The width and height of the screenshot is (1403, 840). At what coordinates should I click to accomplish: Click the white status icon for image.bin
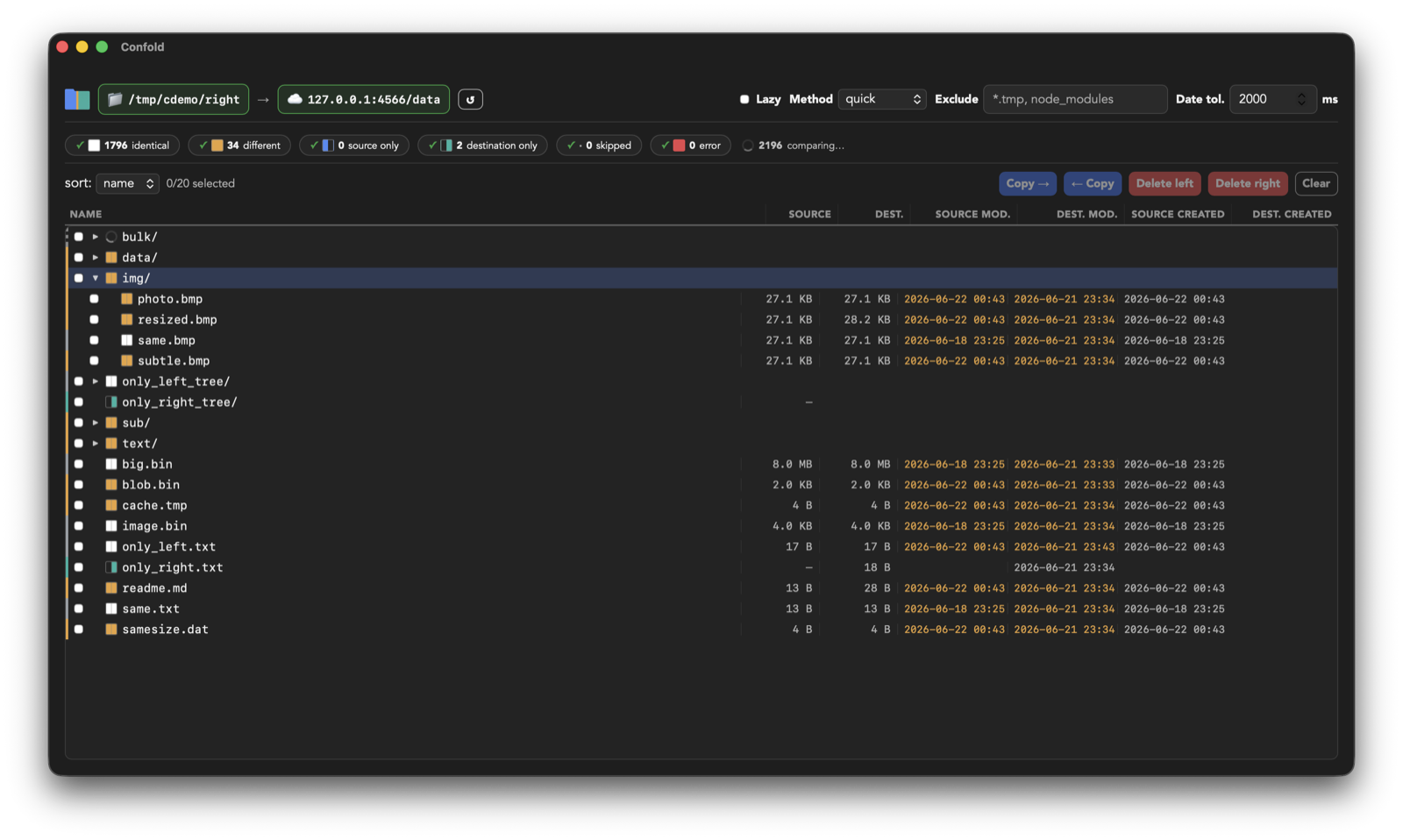(x=111, y=526)
